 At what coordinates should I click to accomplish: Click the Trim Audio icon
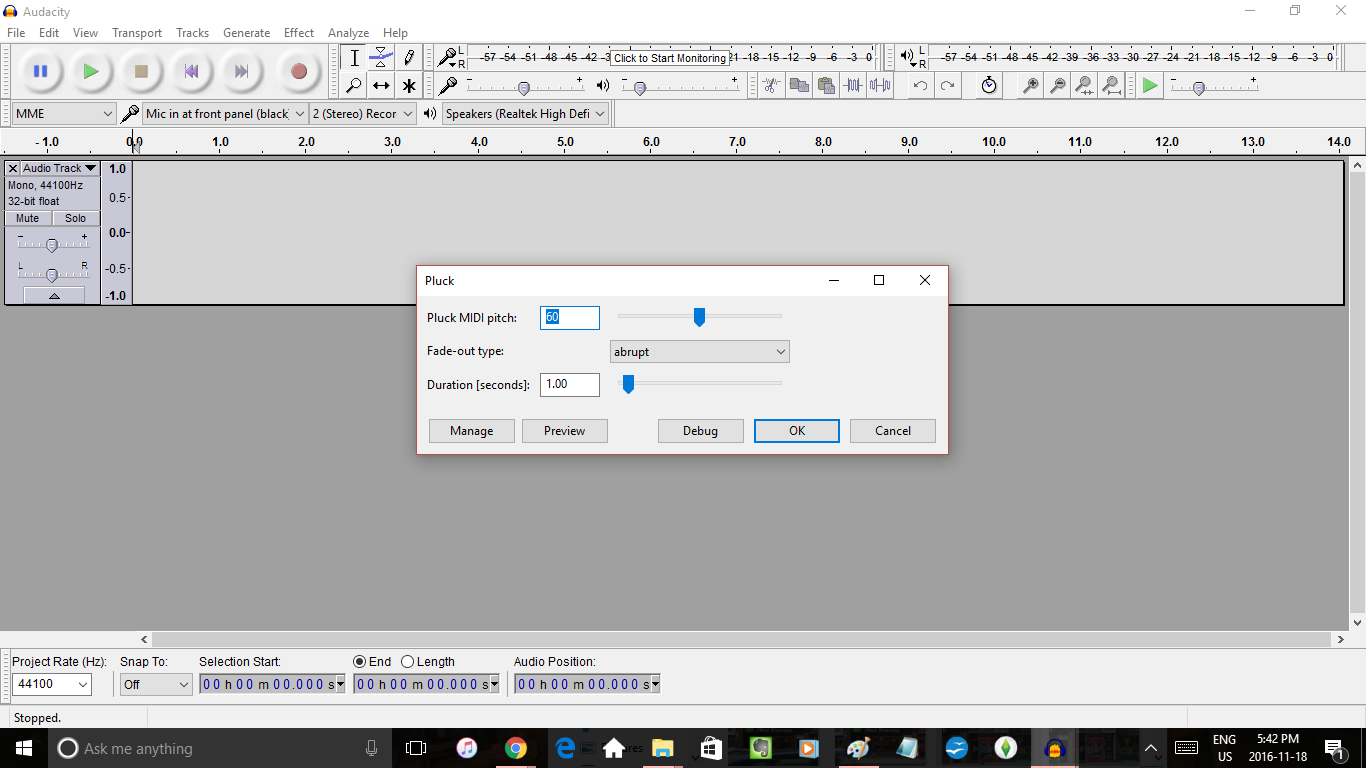[x=852, y=85]
